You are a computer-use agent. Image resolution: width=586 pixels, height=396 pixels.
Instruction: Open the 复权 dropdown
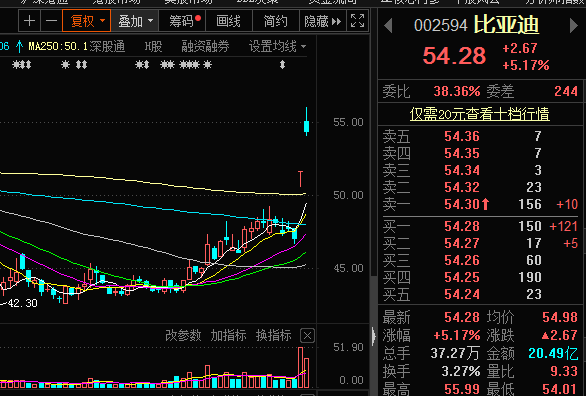coord(87,21)
